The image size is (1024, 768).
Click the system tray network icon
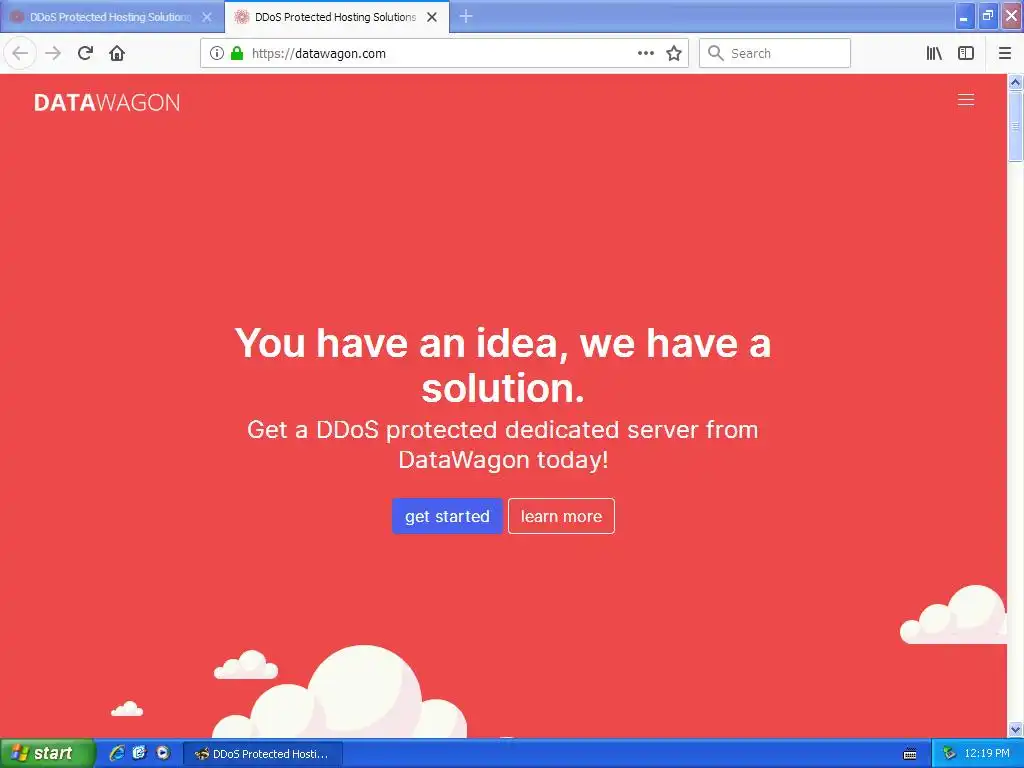(949, 754)
